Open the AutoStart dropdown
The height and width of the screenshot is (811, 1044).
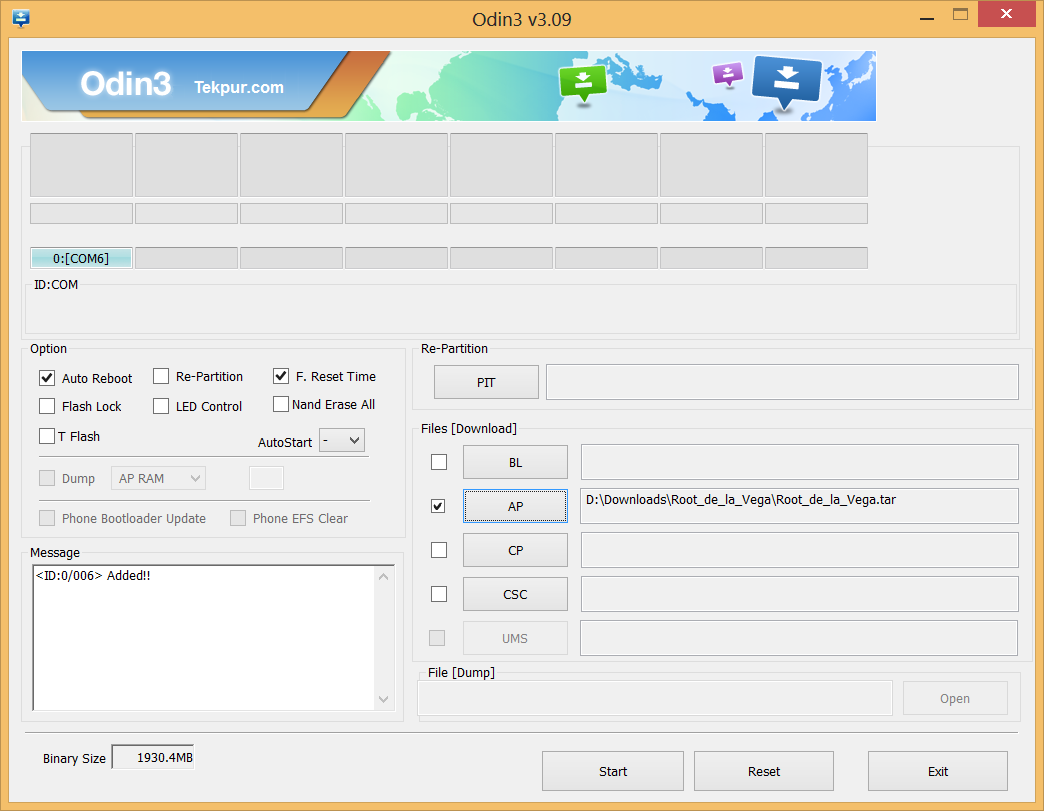(342, 439)
